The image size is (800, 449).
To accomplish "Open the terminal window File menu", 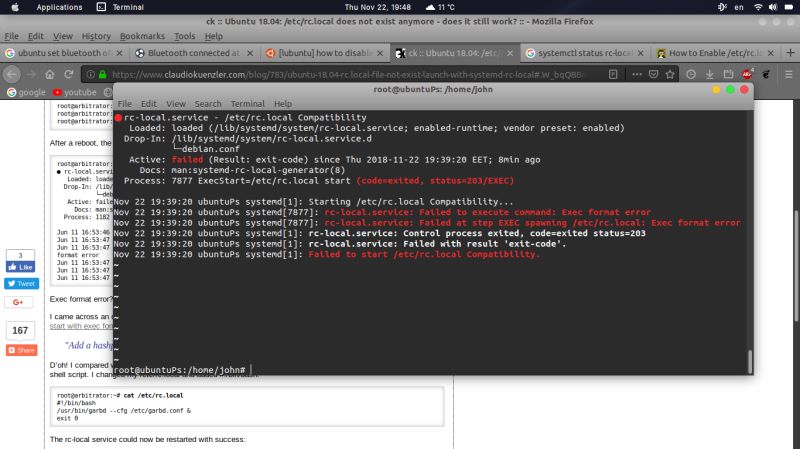I will (x=124, y=104).
